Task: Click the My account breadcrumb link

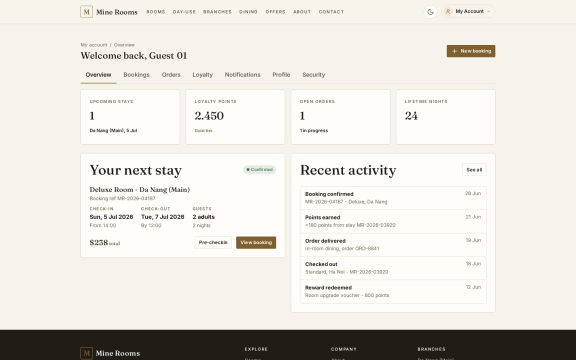Action: tap(94, 45)
